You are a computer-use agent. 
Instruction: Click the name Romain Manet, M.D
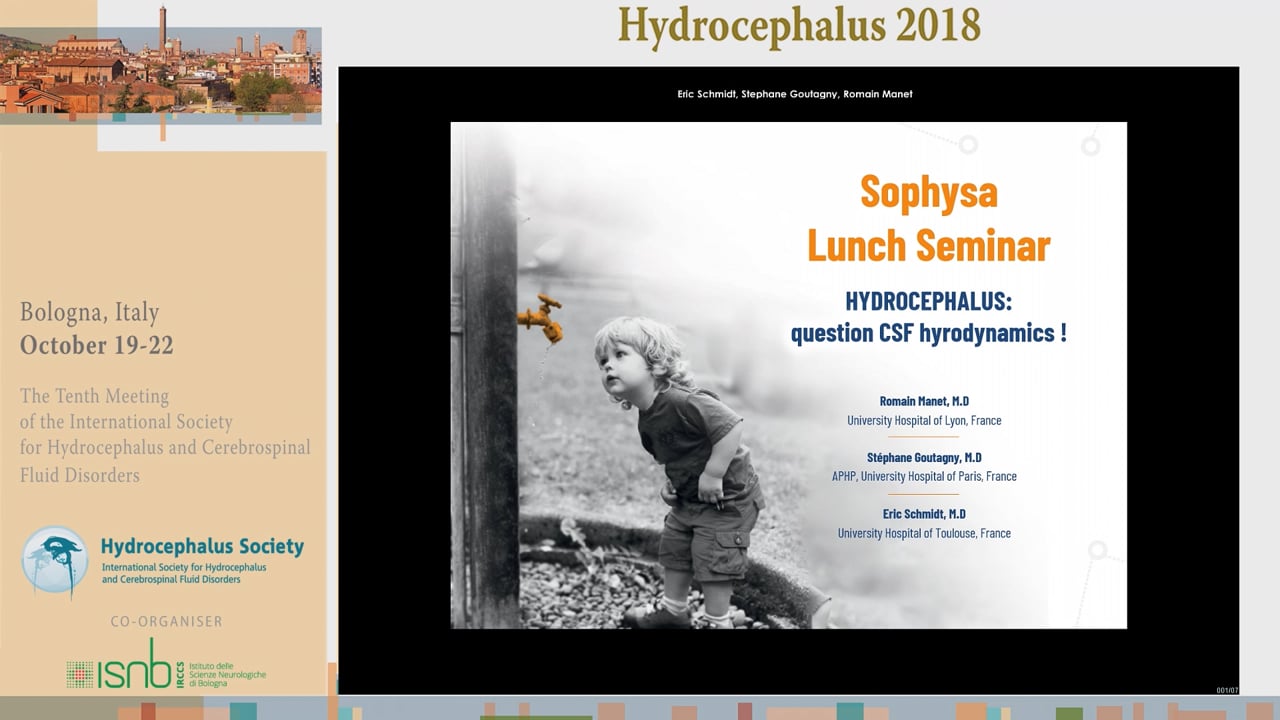click(924, 401)
